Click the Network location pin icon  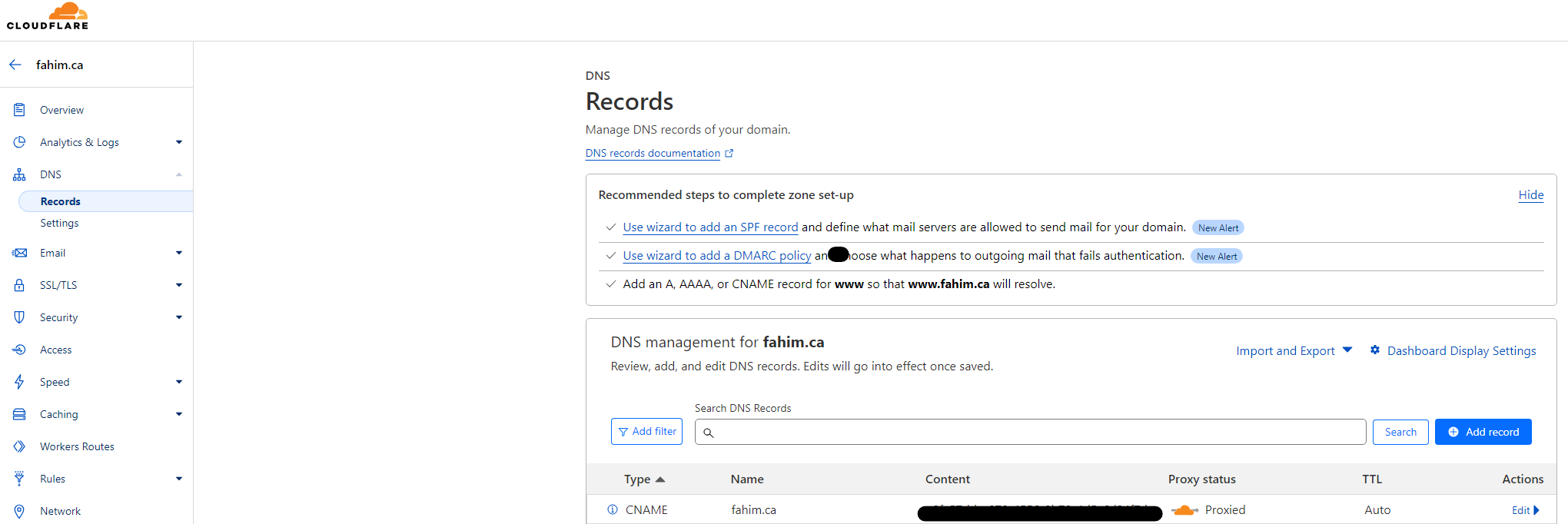coord(19,511)
